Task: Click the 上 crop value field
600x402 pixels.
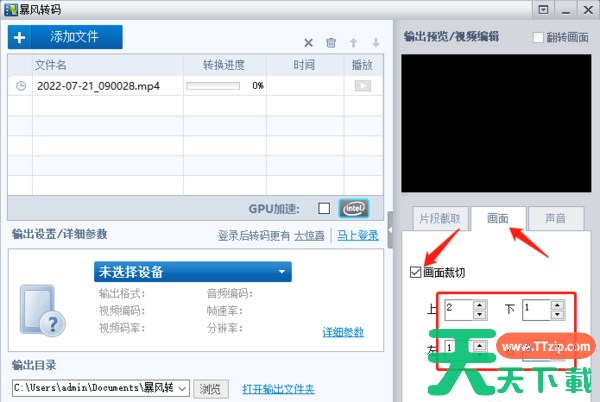Action: pos(458,309)
